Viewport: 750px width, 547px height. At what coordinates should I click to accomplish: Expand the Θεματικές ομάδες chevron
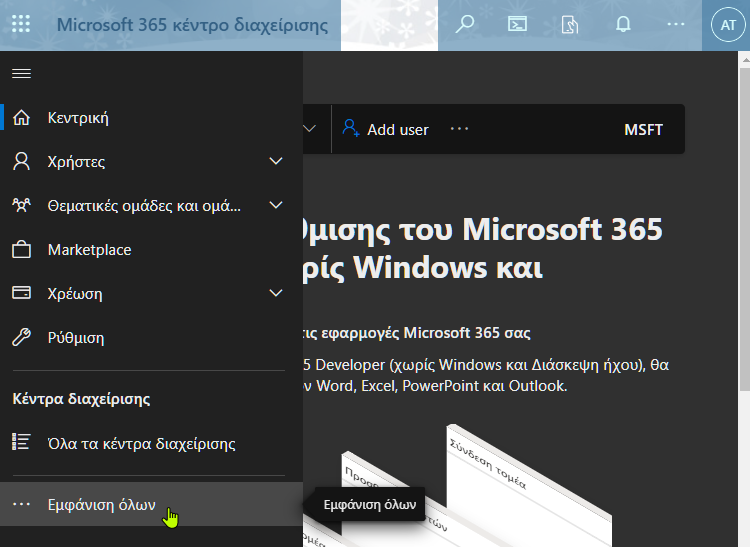[x=276, y=205]
